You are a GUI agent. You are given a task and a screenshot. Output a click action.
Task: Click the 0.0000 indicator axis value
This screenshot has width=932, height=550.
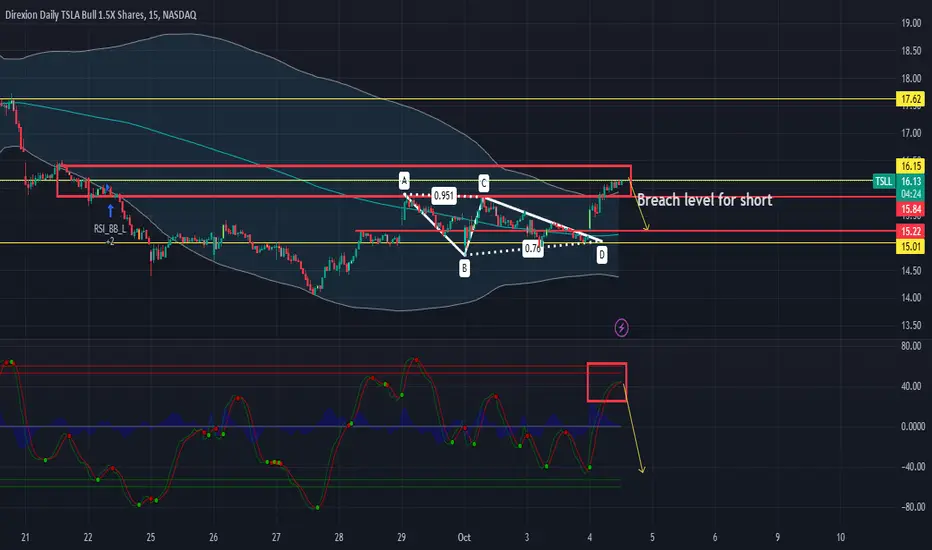click(x=912, y=426)
